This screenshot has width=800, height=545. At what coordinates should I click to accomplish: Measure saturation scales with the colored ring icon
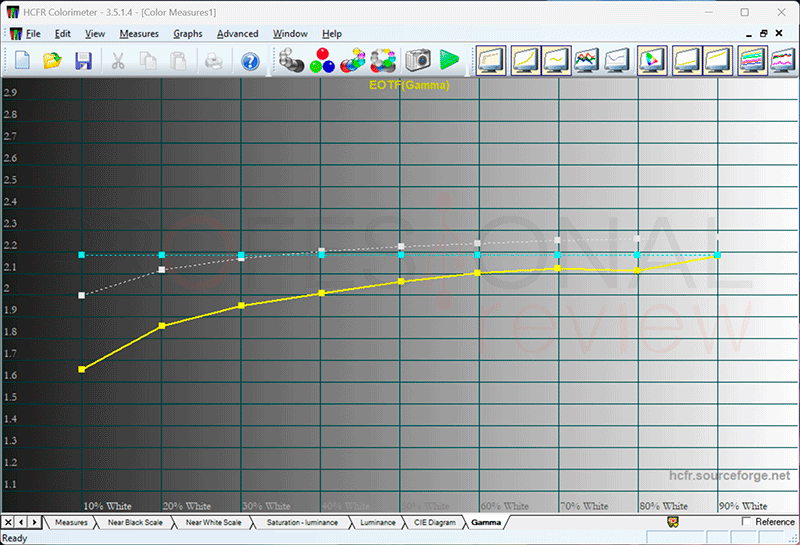point(383,60)
